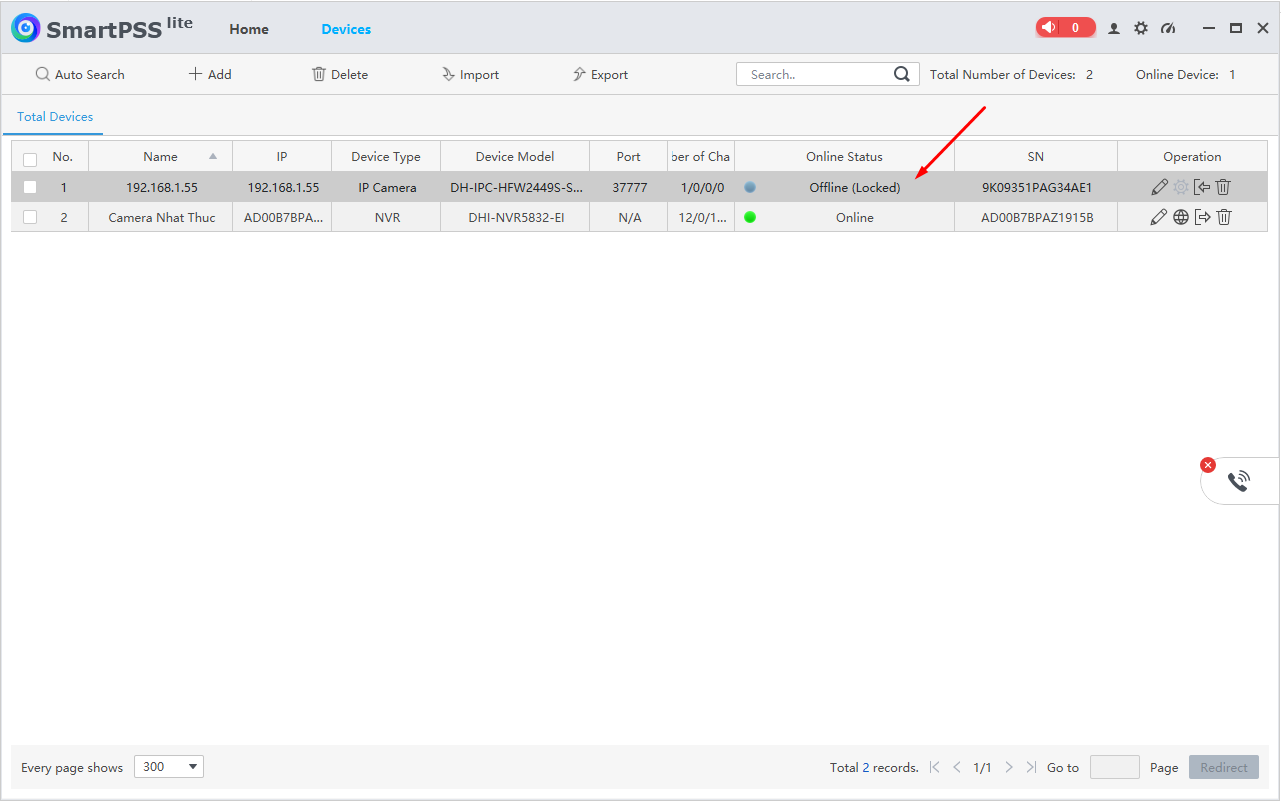Viewport: 1281px width, 803px height.
Task: Click the Export toolbar button
Action: click(600, 74)
